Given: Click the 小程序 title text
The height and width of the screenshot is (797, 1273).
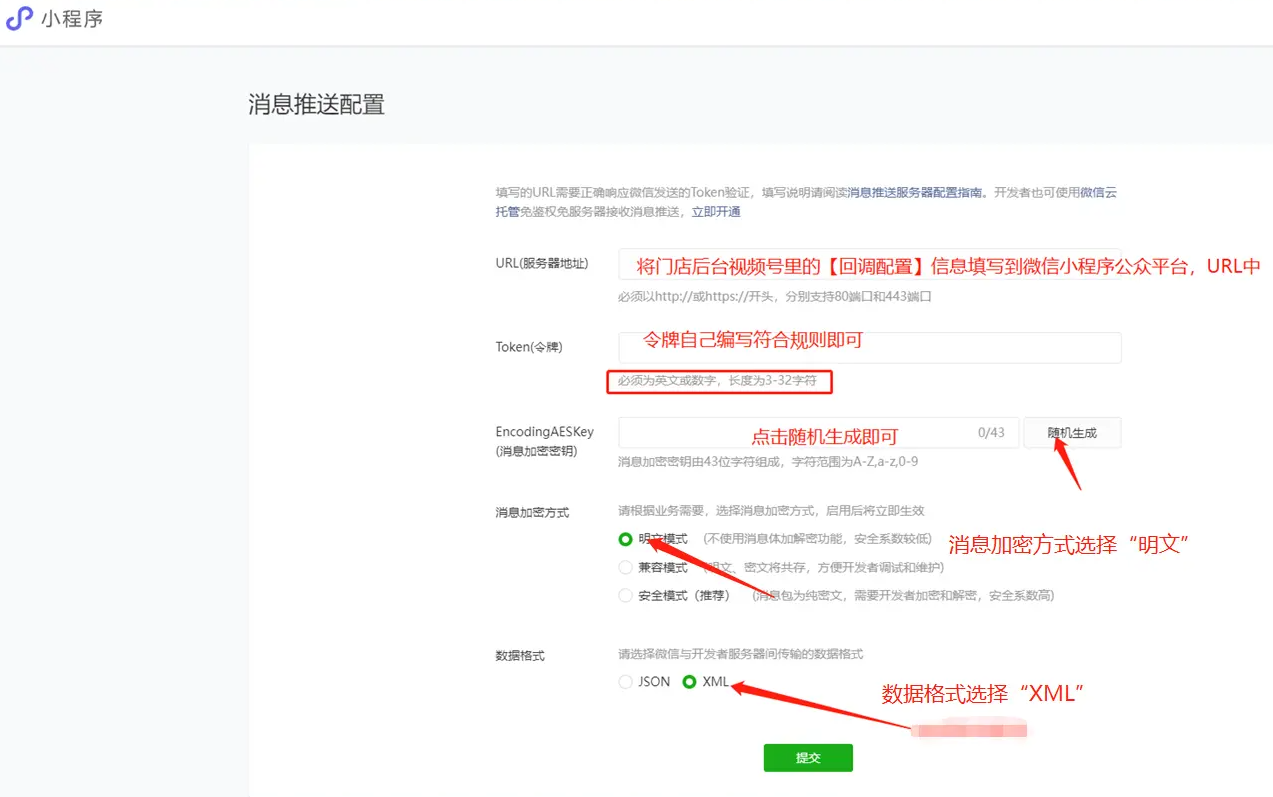Looking at the screenshot, I should pyautogui.click(x=72, y=18).
